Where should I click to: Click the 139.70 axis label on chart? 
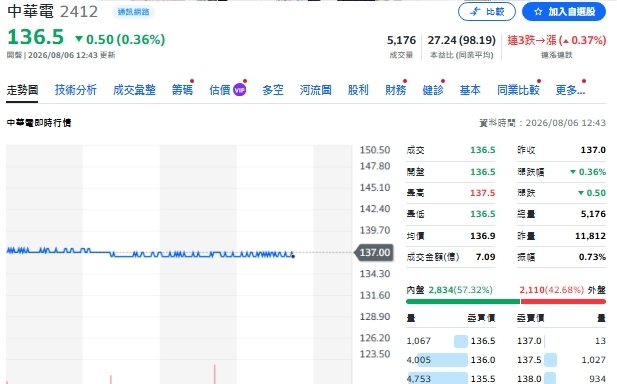(x=375, y=230)
